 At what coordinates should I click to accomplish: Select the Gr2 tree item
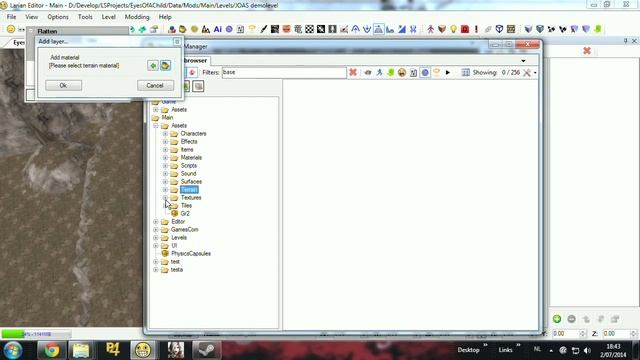pyautogui.click(x=185, y=213)
